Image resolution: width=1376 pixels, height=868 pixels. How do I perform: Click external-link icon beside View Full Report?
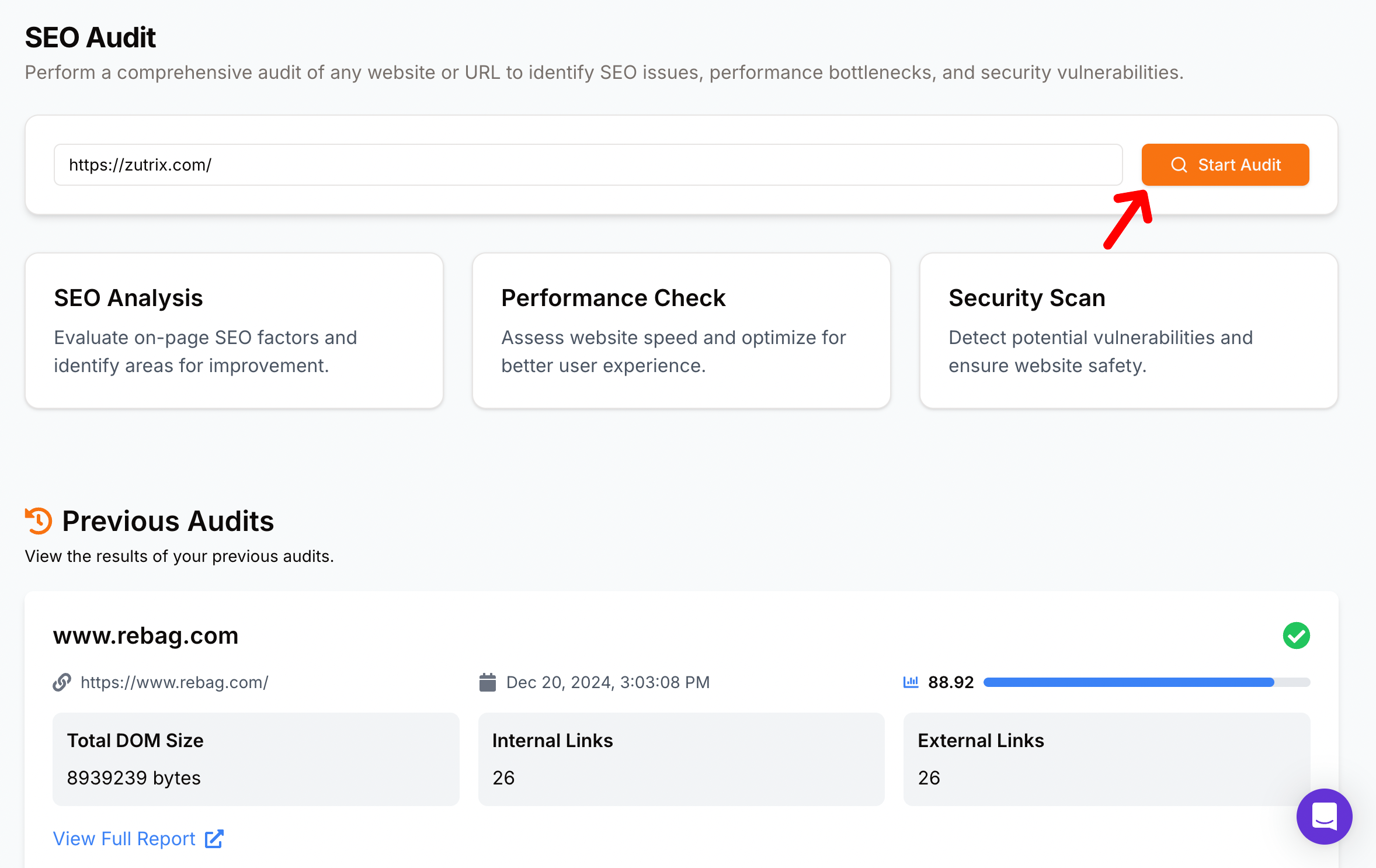[214, 839]
